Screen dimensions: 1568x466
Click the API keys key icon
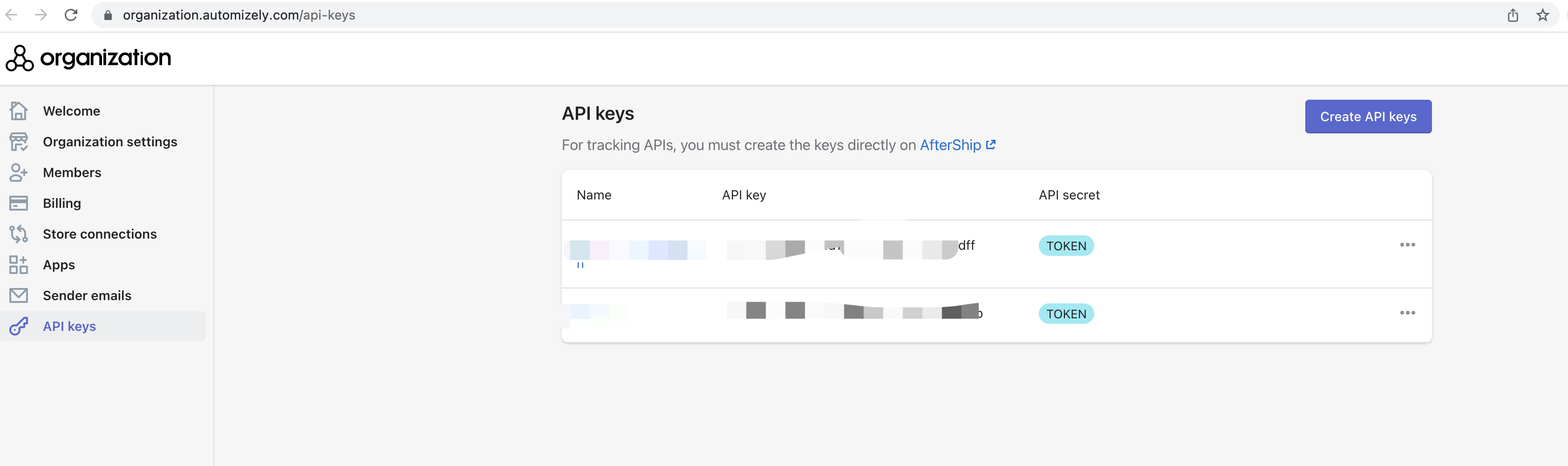[x=18, y=327]
